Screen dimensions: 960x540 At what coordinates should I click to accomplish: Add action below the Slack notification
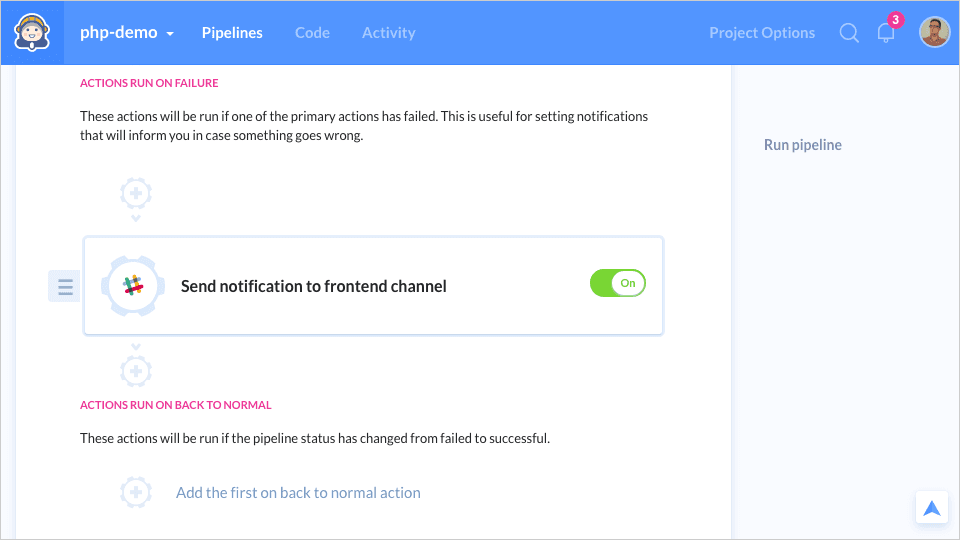click(136, 372)
